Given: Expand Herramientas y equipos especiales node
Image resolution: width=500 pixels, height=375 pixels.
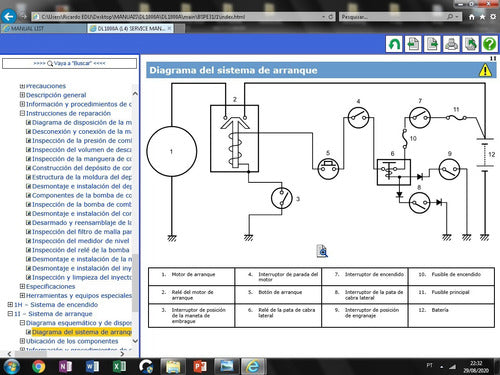Looking at the screenshot, I should tap(22, 295).
